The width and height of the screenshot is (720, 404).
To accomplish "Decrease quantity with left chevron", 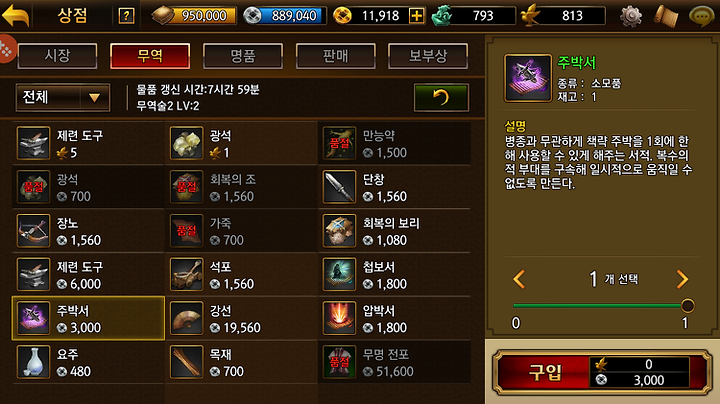I will [519, 279].
